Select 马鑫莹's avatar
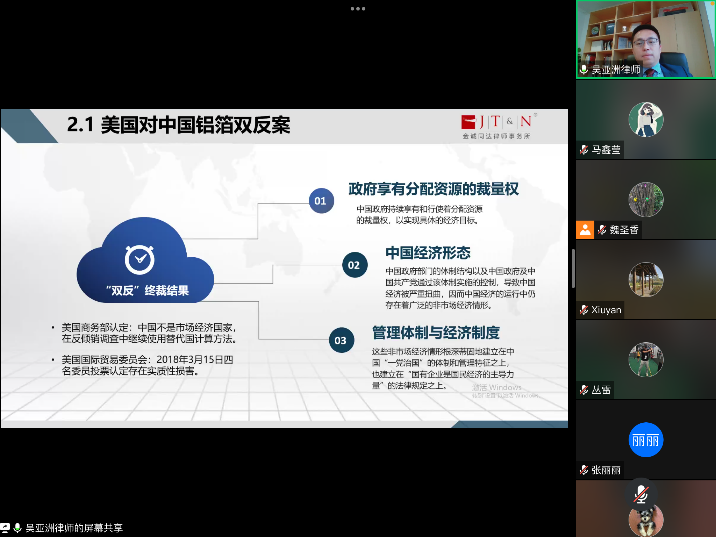 click(x=646, y=120)
